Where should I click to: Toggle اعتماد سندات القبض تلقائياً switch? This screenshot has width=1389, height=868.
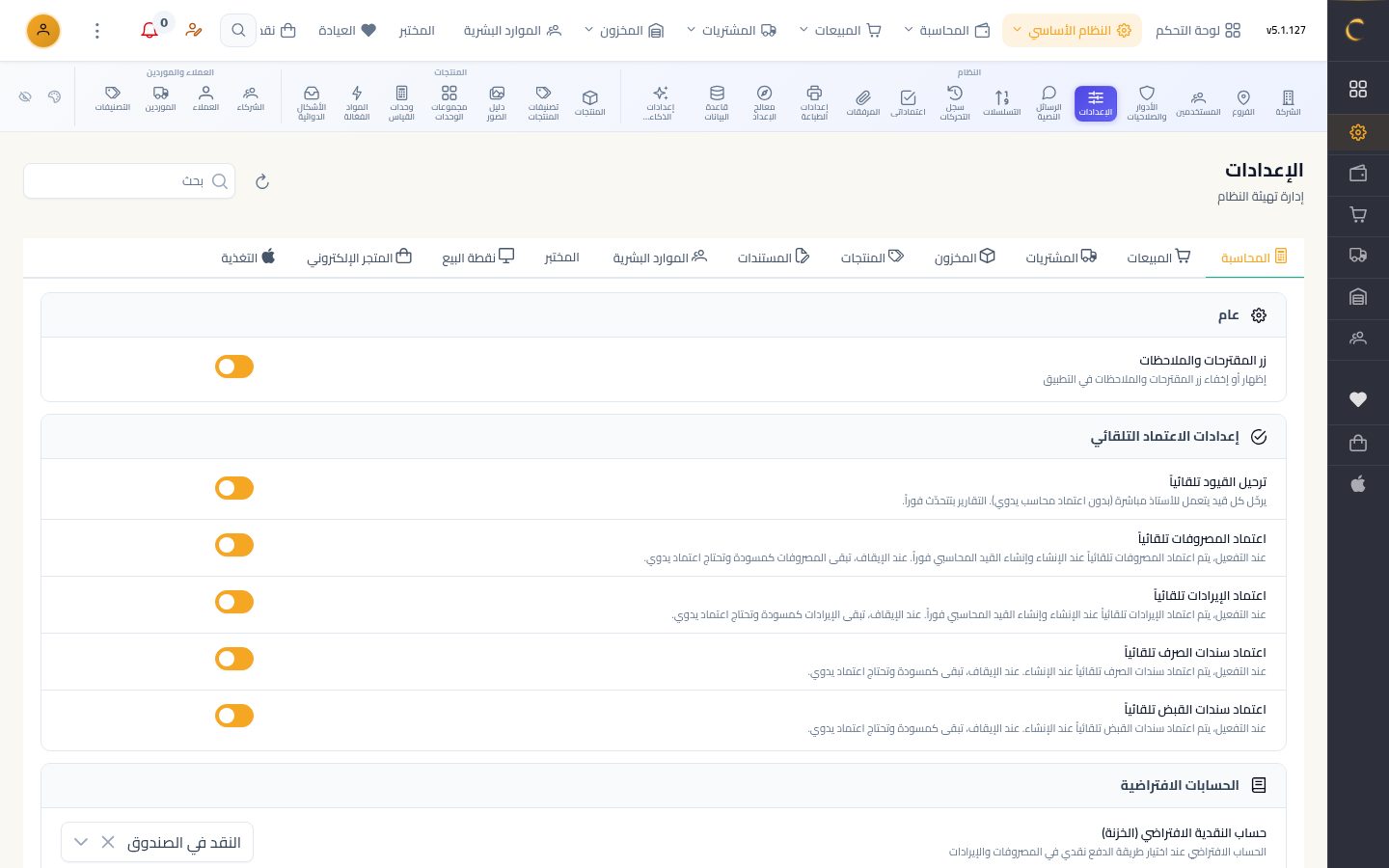tap(234, 716)
